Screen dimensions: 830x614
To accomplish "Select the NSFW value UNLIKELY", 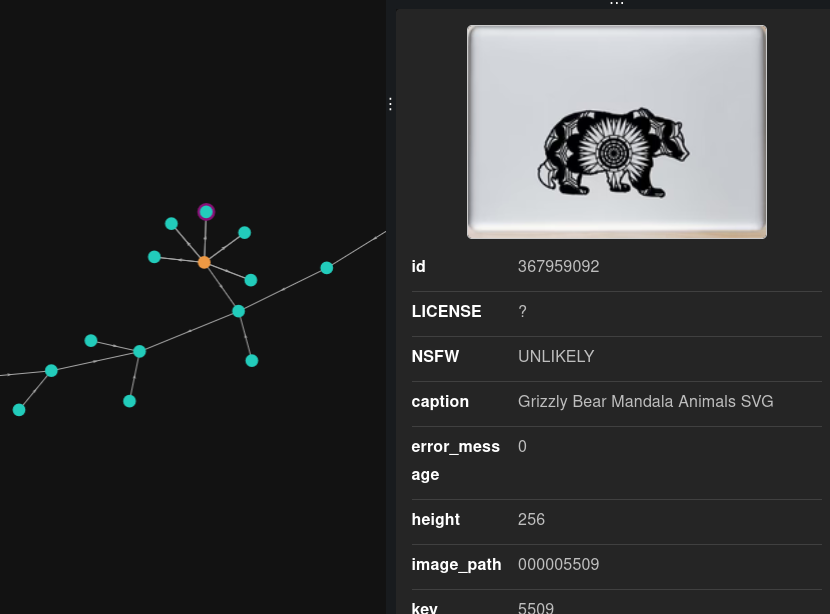I will [x=556, y=356].
